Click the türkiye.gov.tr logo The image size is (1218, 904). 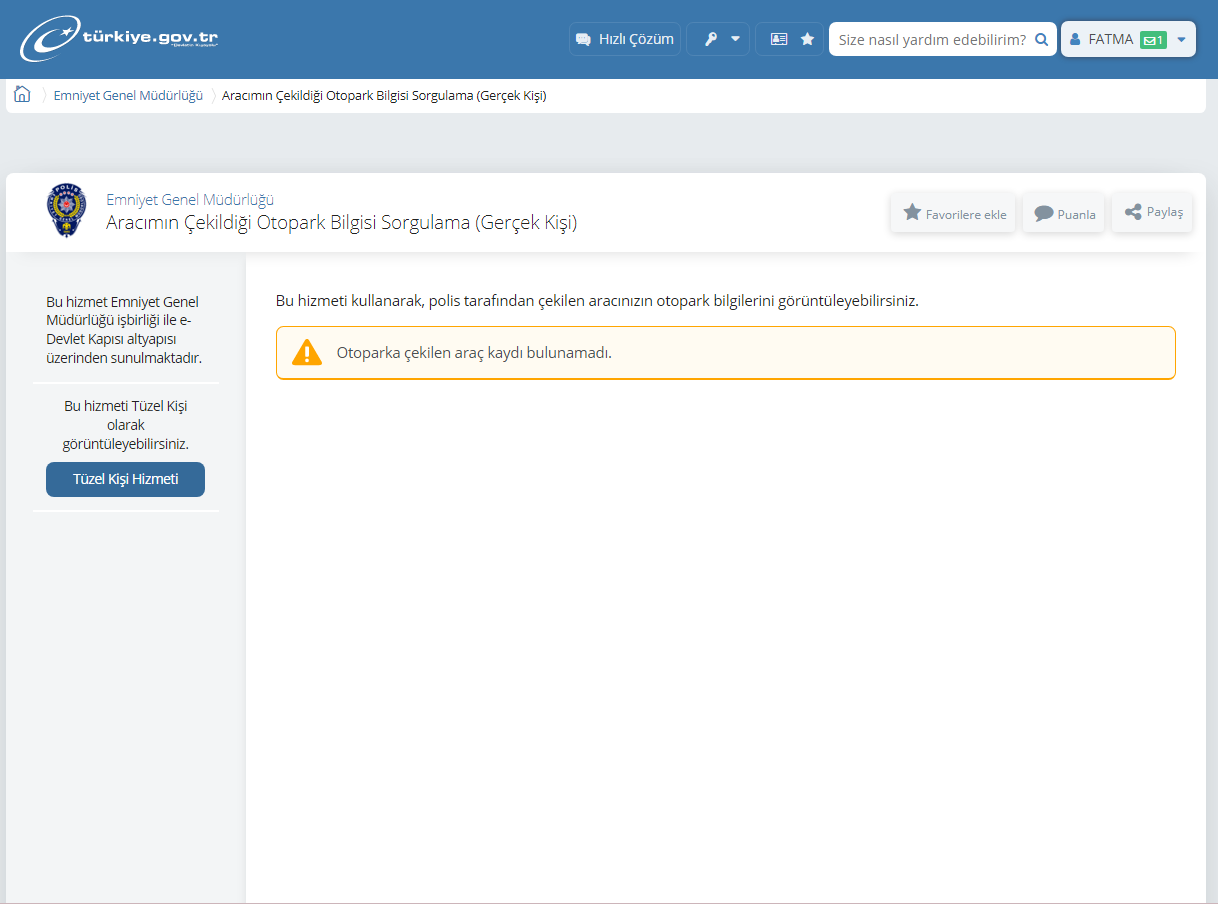click(118, 40)
